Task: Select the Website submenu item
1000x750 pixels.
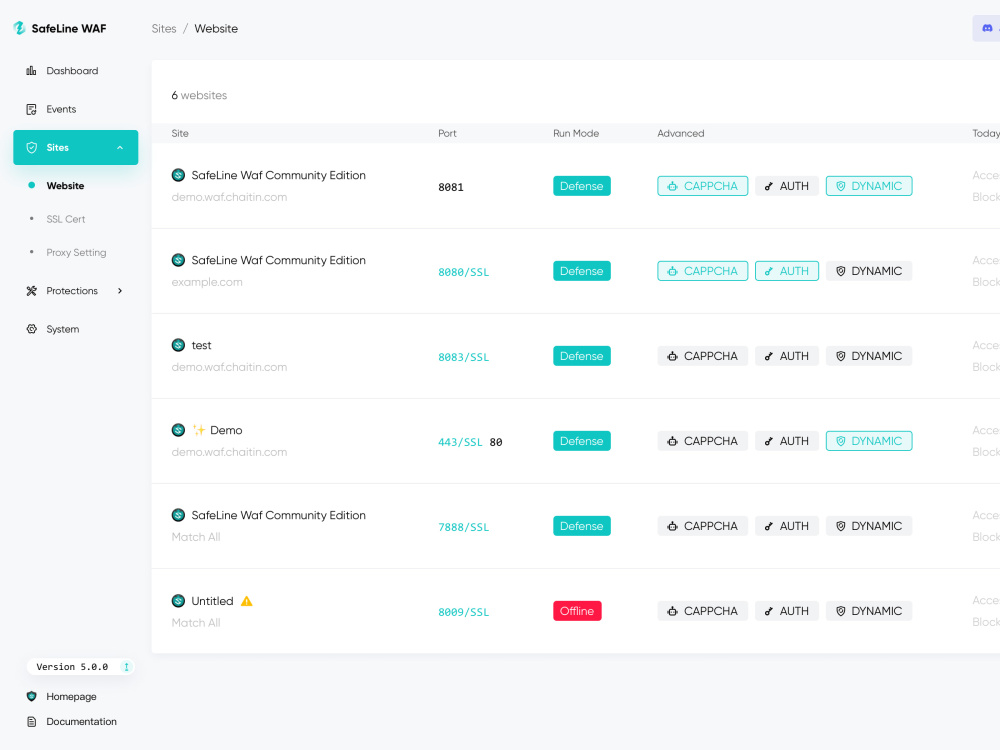Action: (65, 186)
